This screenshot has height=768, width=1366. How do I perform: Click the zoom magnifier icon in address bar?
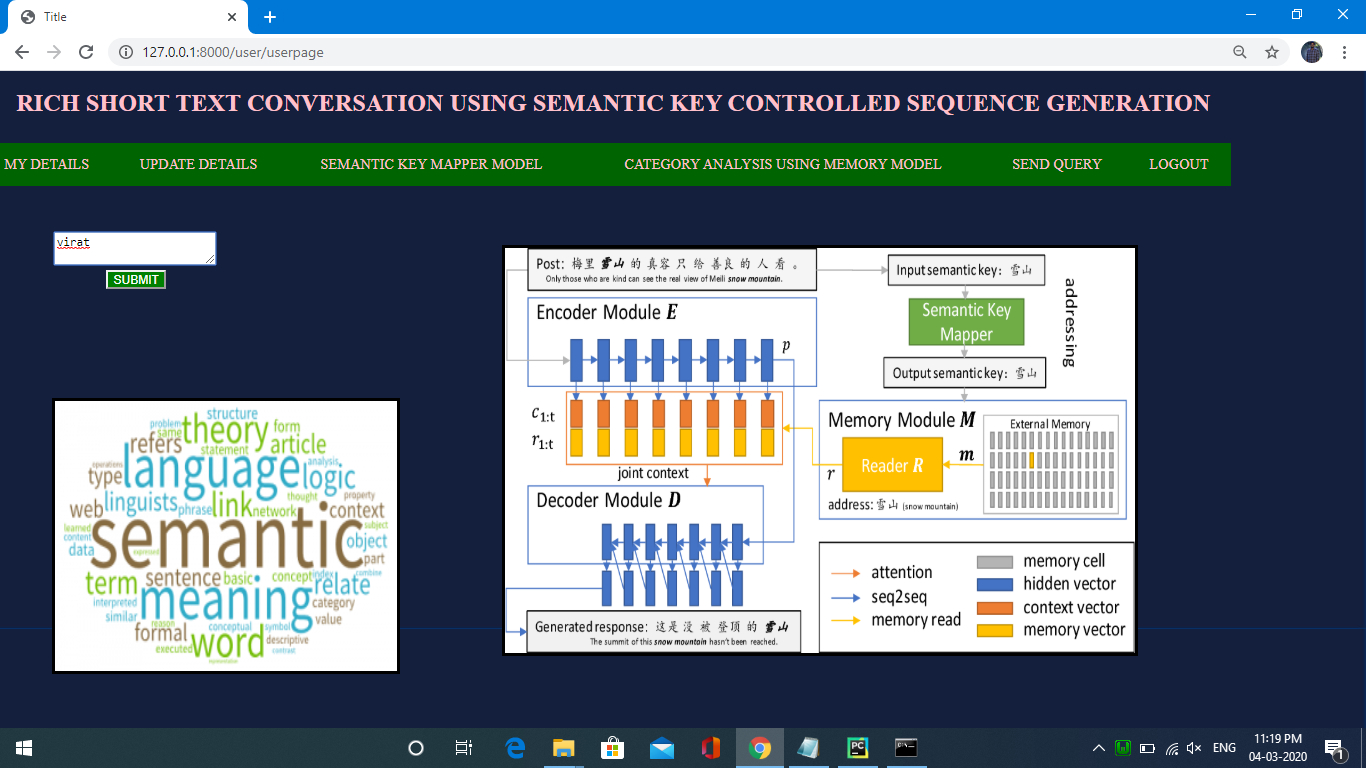coord(1240,52)
